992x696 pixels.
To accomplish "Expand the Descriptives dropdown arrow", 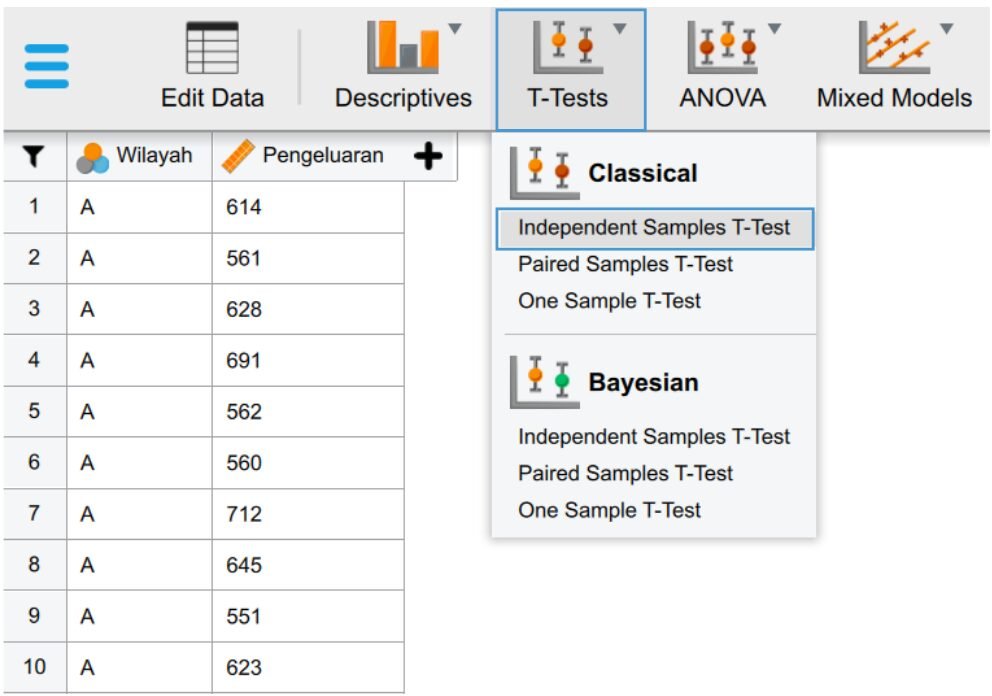I will click(455, 28).
